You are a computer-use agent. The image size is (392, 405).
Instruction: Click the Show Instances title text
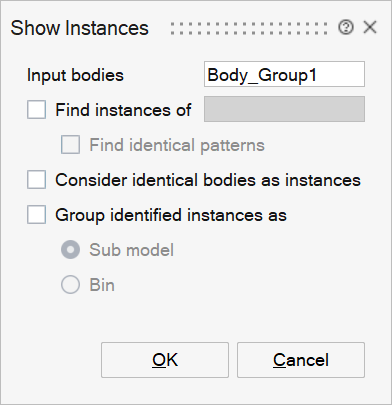[80, 28]
